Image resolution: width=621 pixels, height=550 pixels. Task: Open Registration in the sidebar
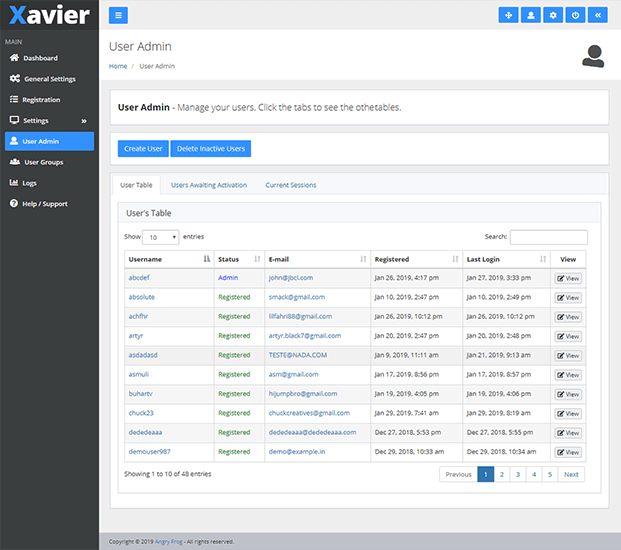coord(50,99)
